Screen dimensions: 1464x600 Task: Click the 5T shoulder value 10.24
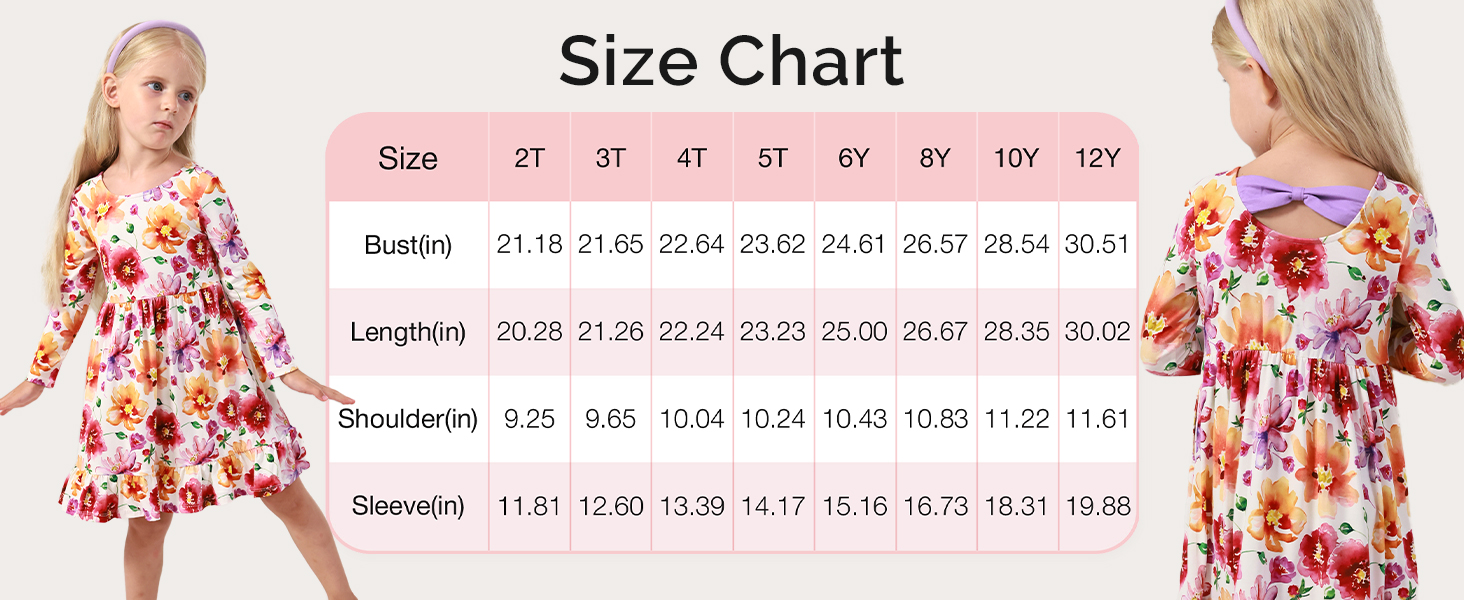pyautogui.click(x=772, y=419)
